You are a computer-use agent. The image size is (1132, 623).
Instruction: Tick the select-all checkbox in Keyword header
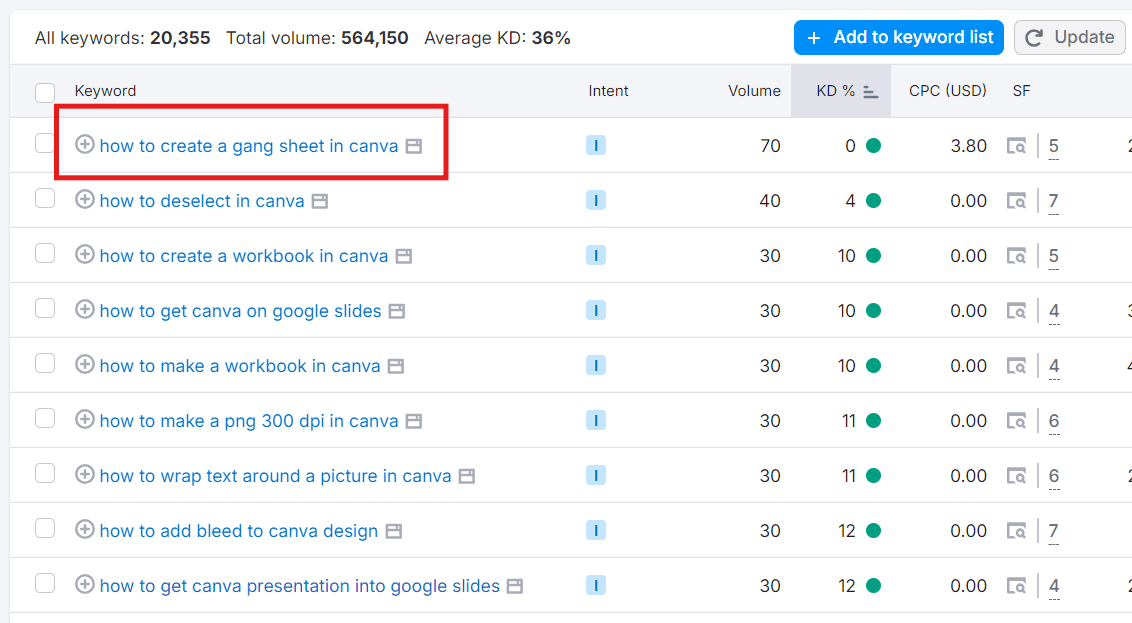(x=45, y=92)
